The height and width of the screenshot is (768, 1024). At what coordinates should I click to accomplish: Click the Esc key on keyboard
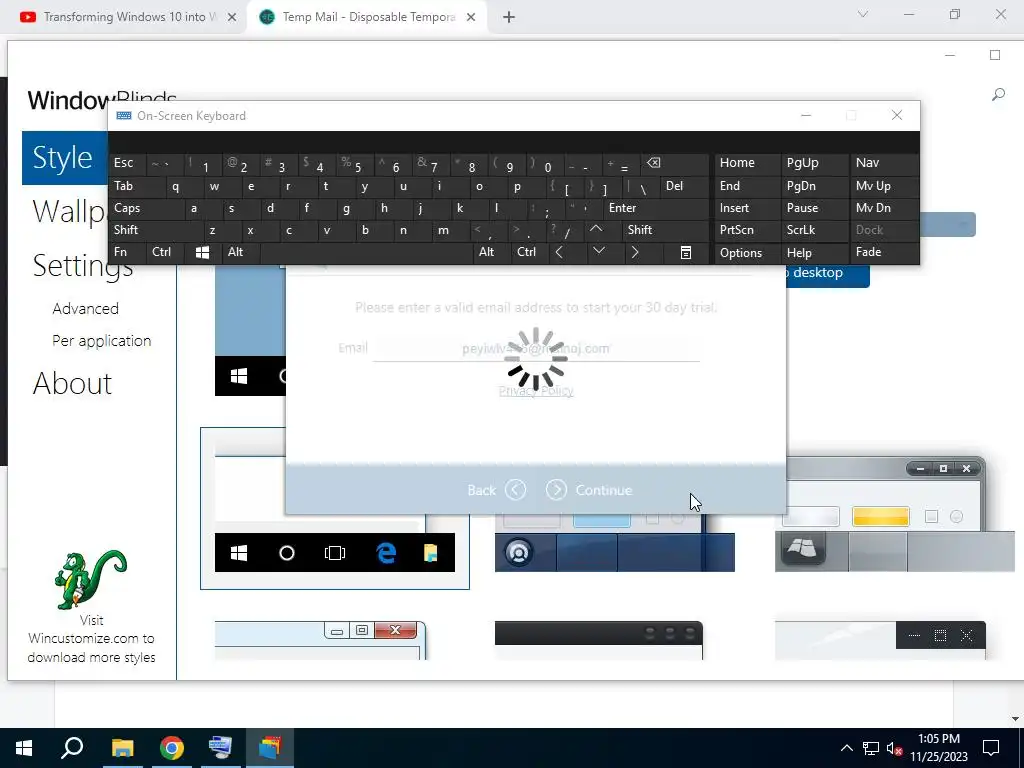pyautogui.click(x=127, y=163)
